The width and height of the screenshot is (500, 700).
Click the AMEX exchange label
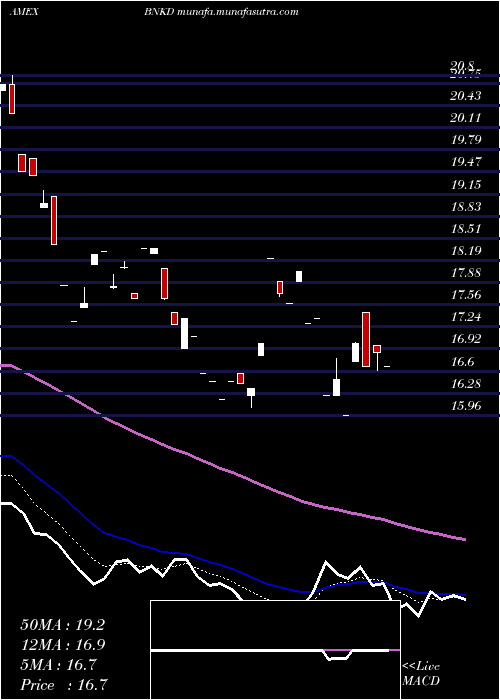[24, 12]
